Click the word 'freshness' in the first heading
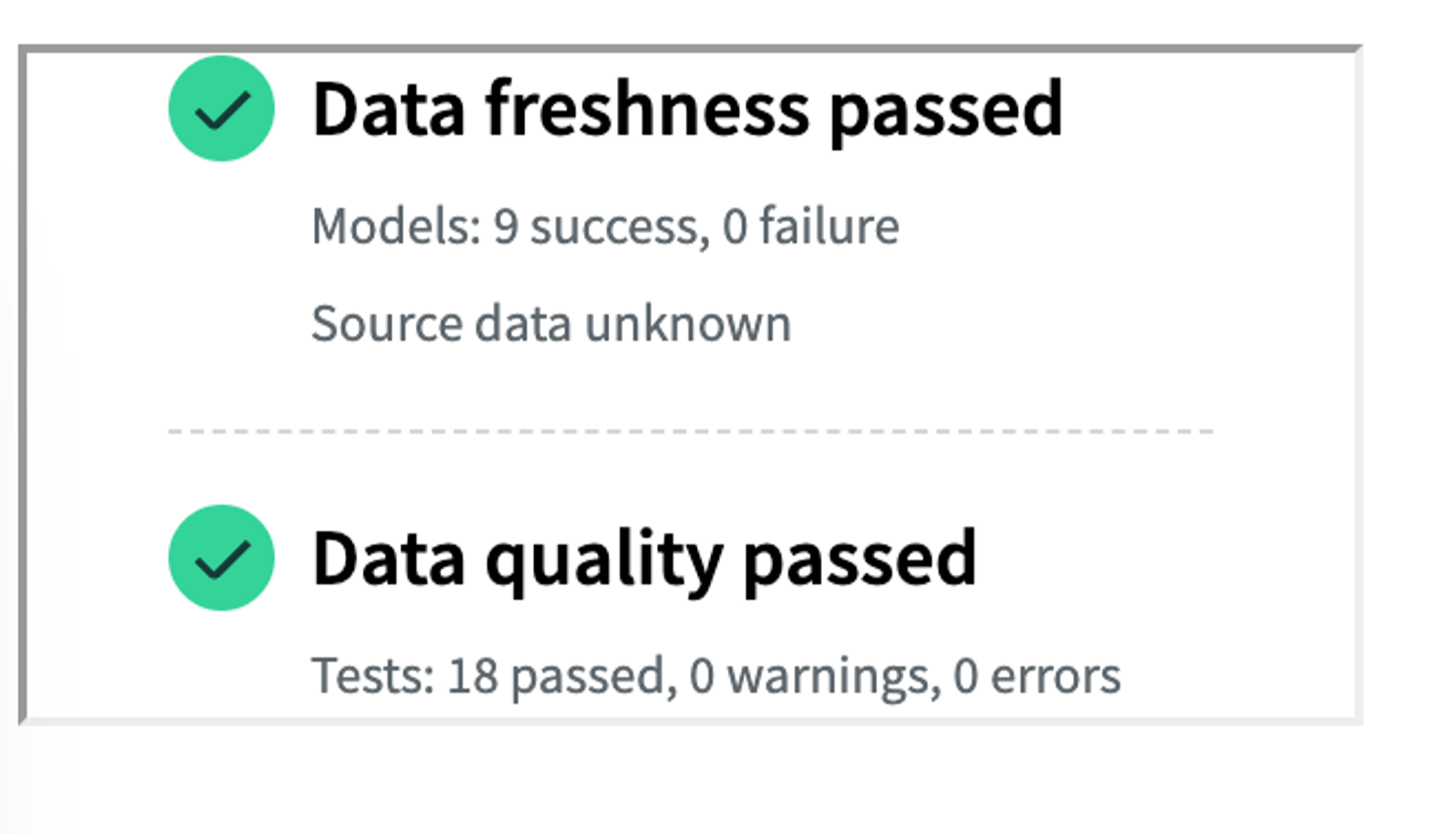This screenshot has height=834, width=1456. [x=647, y=109]
